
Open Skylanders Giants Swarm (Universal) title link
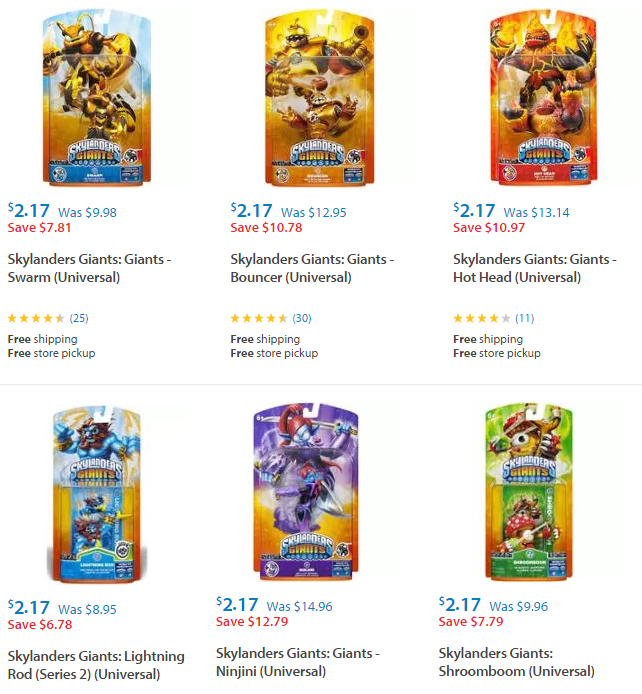[89, 267]
